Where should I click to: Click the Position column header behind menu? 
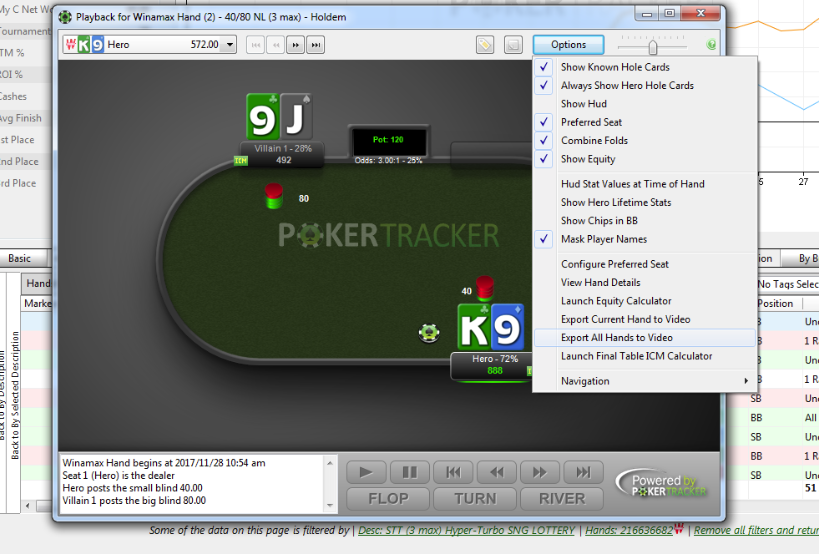[775, 303]
